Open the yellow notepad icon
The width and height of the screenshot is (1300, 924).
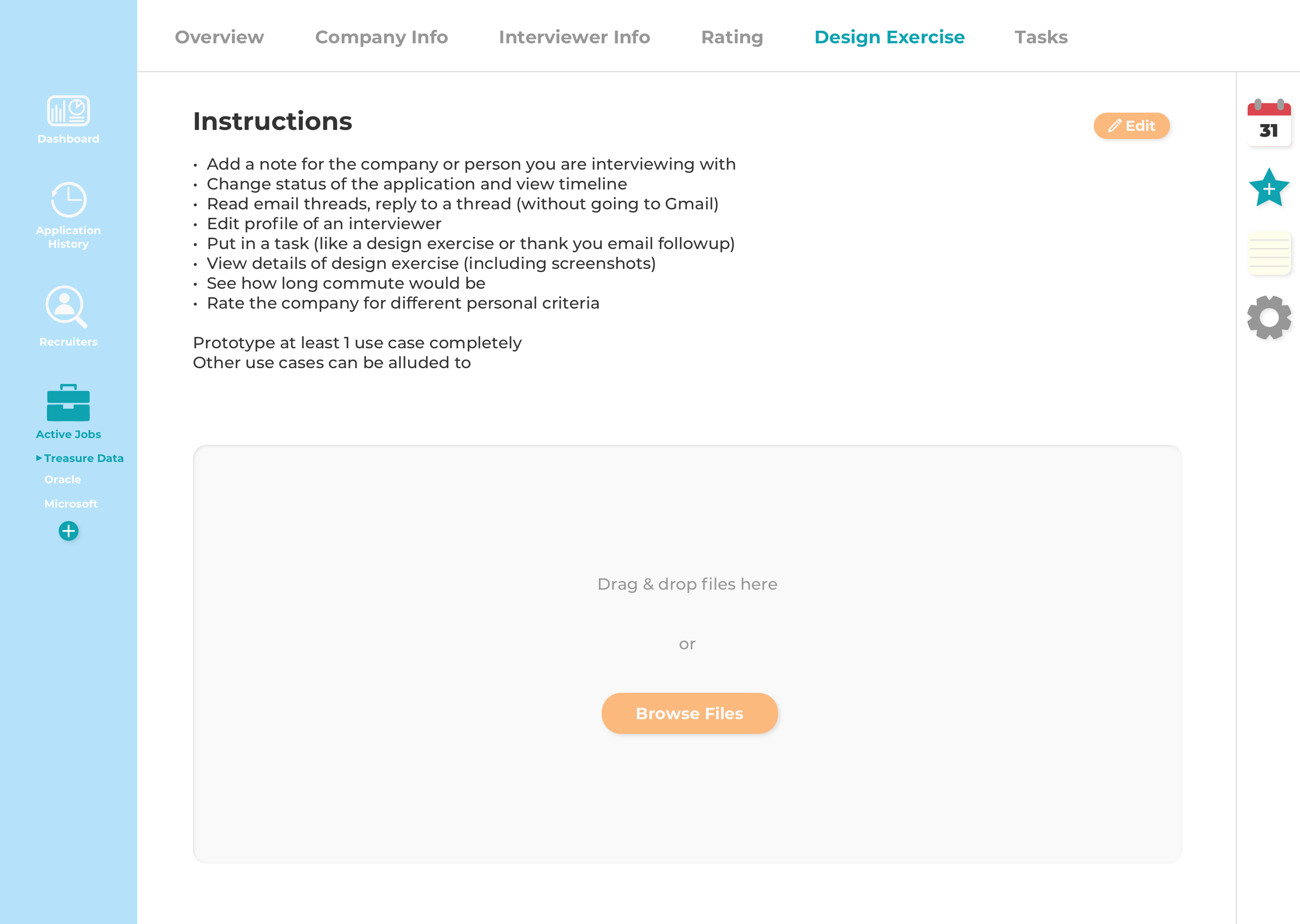[x=1269, y=253]
